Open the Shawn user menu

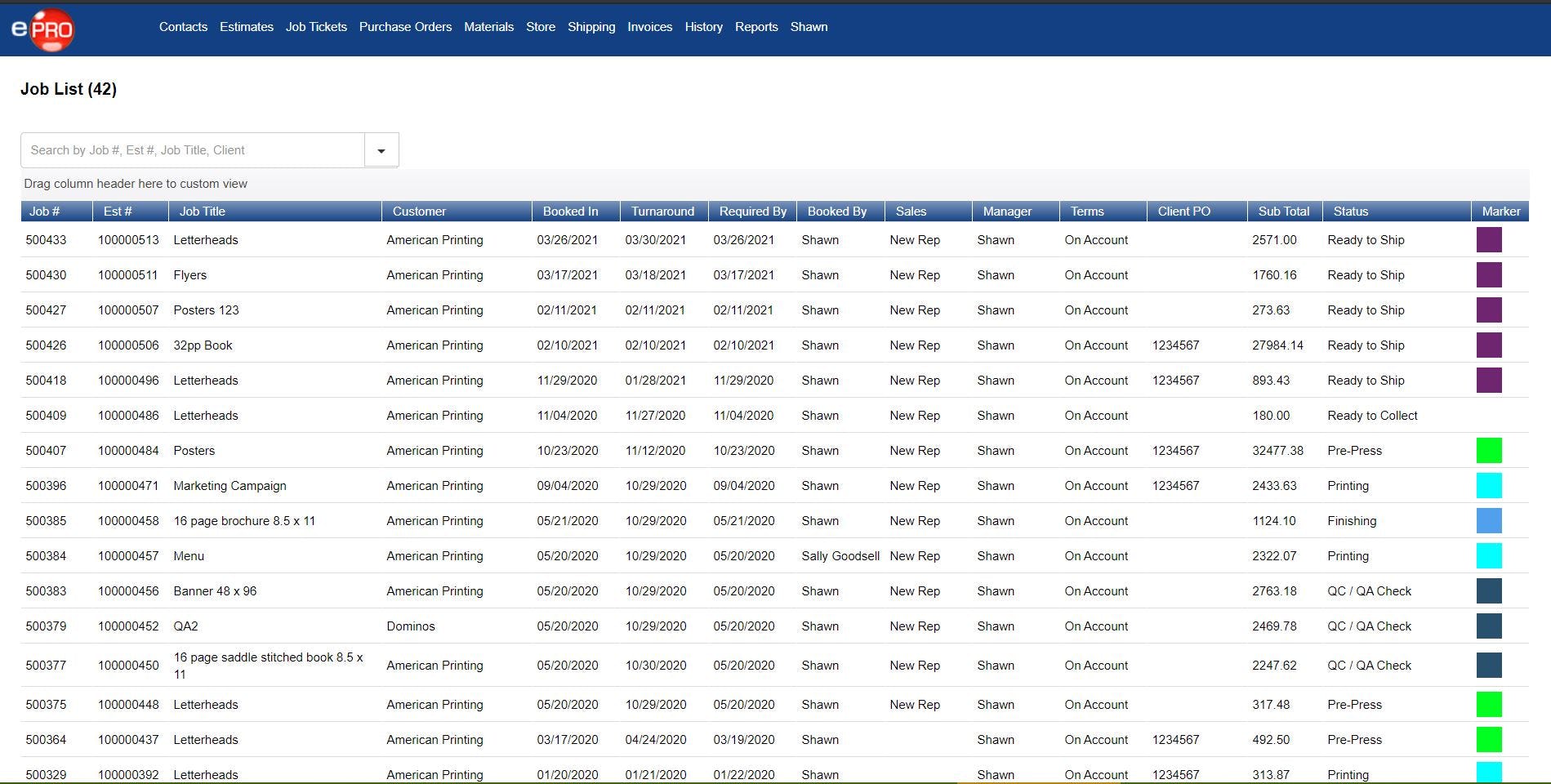pos(809,27)
